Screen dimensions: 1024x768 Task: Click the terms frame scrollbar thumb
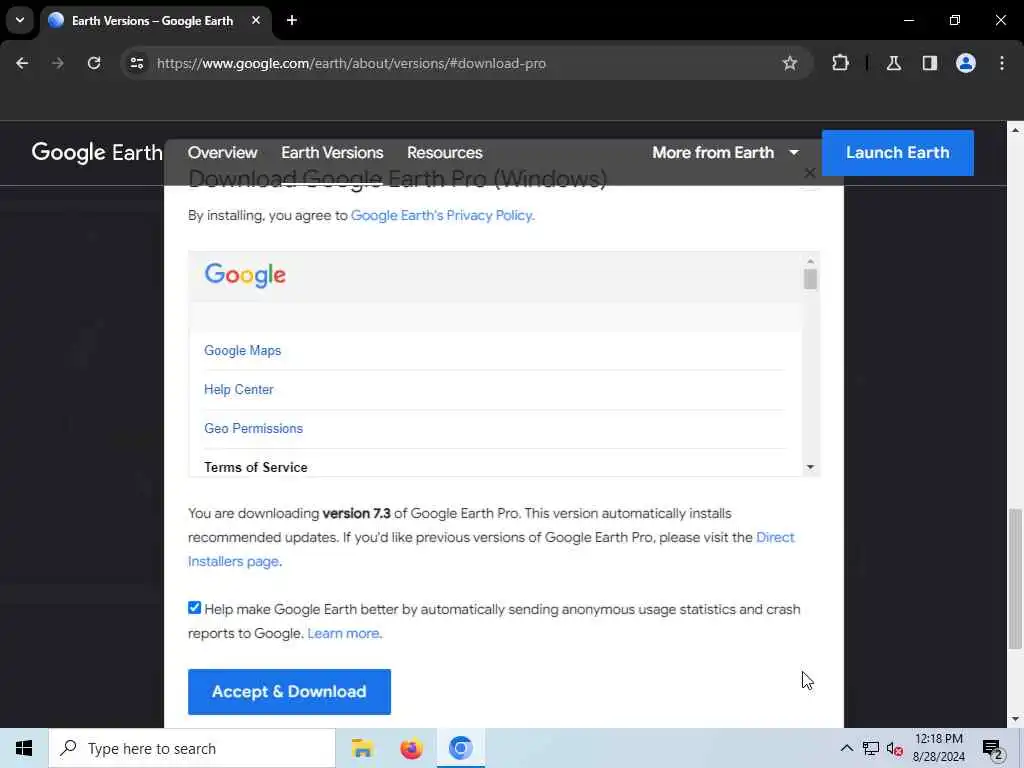point(810,279)
